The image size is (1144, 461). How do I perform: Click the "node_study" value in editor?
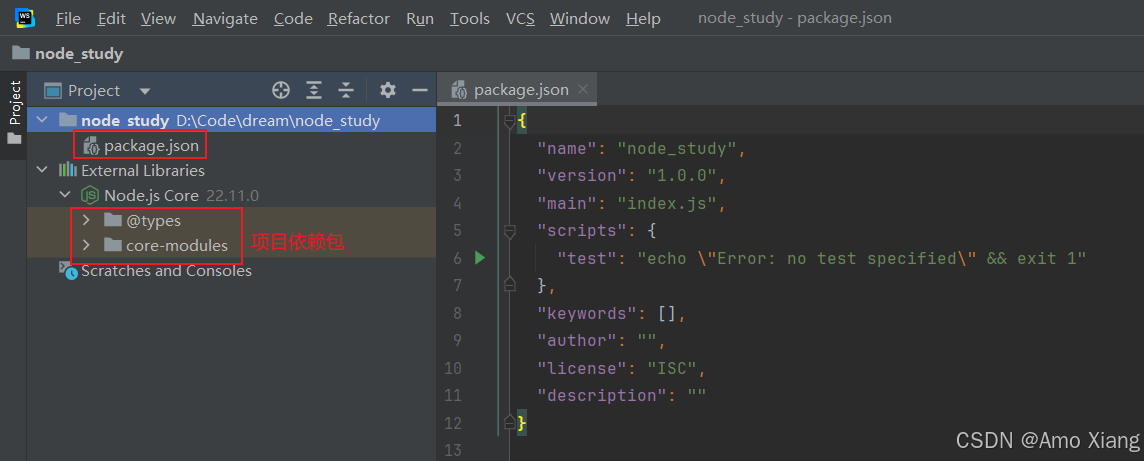tap(677, 149)
